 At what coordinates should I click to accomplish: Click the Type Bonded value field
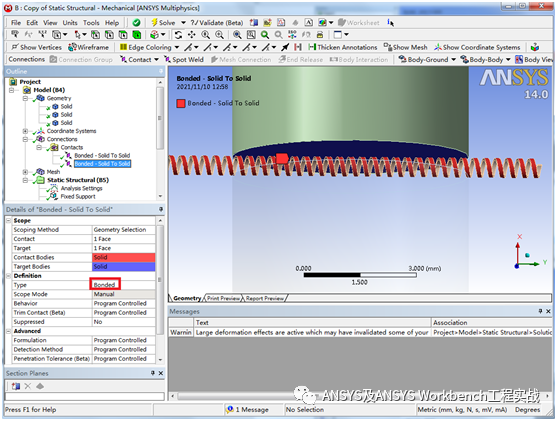point(124,285)
